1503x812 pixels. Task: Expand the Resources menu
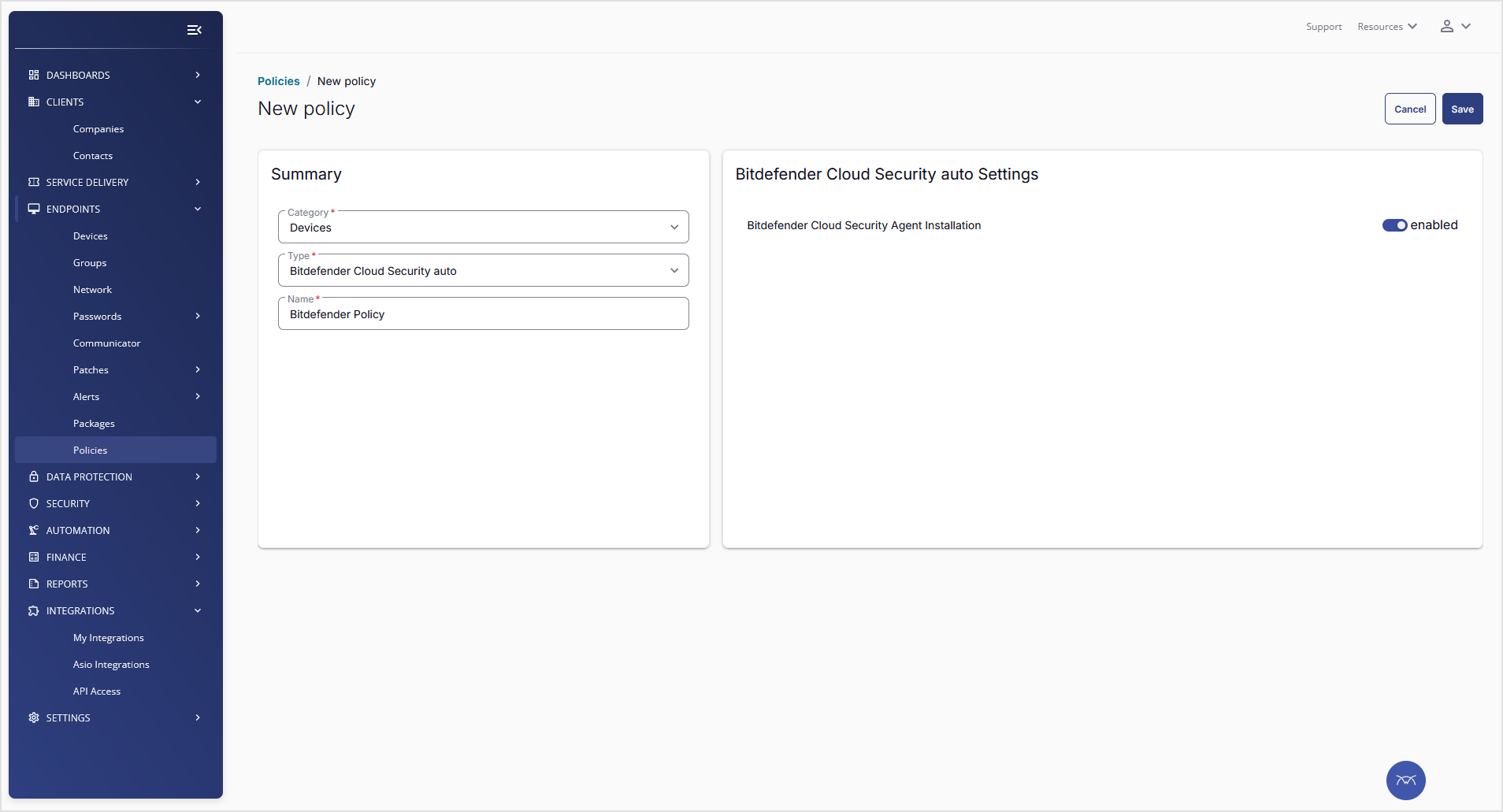point(1386,27)
